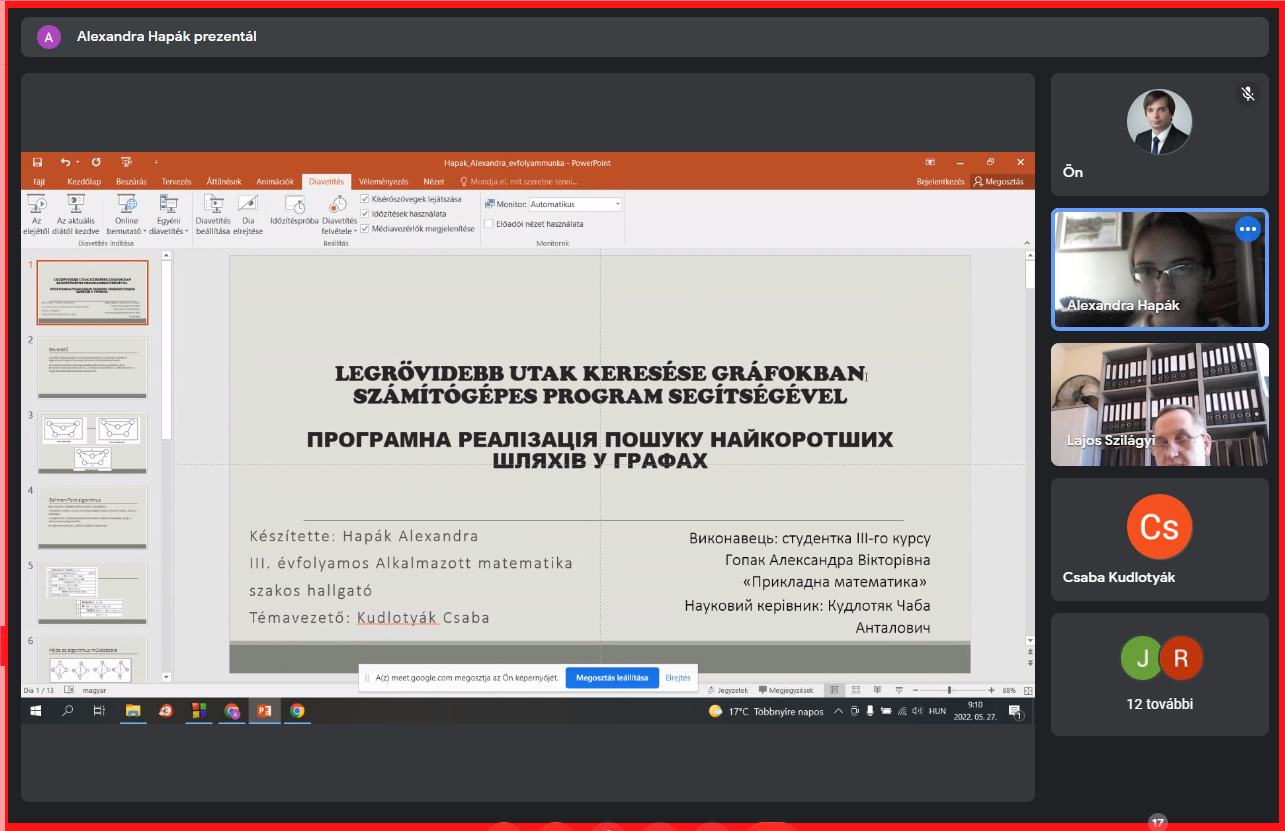Toggle Időzítések használata checkbox
The width and height of the screenshot is (1285, 831).
(365, 214)
